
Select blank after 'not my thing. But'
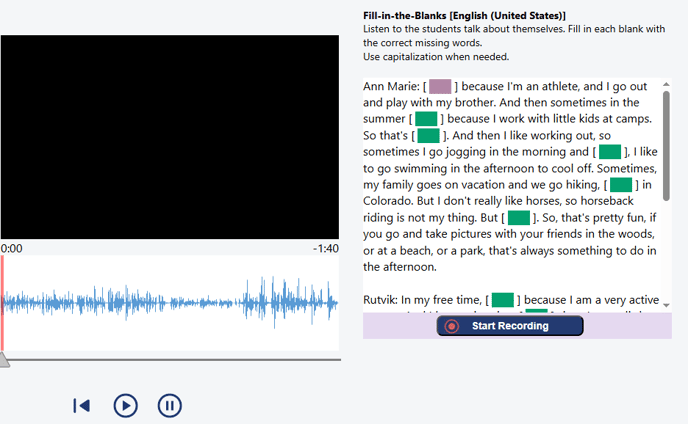tap(518, 217)
